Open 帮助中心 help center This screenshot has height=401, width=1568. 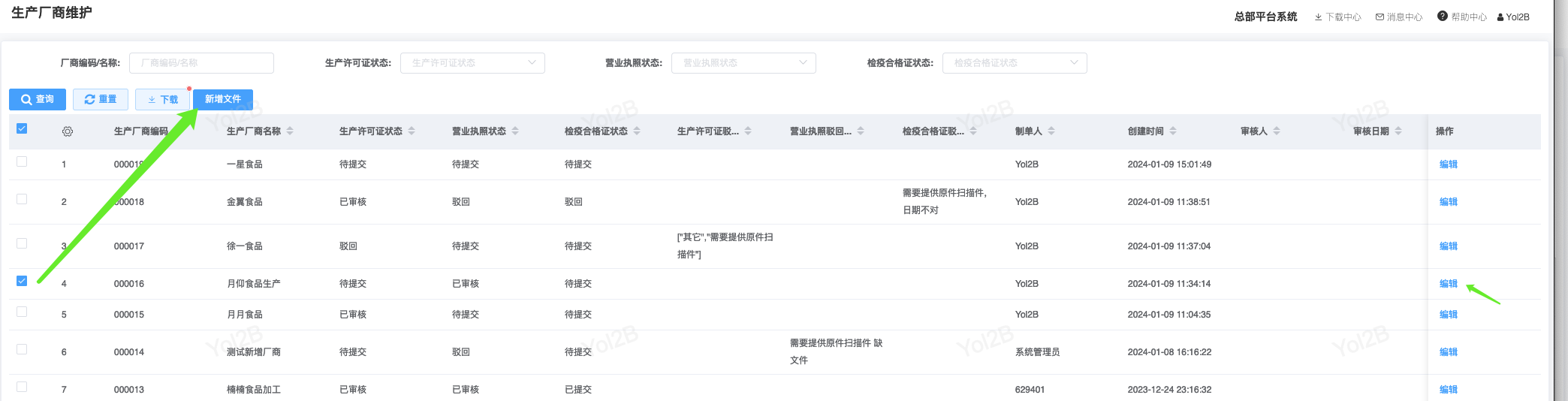coord(1462,17)
